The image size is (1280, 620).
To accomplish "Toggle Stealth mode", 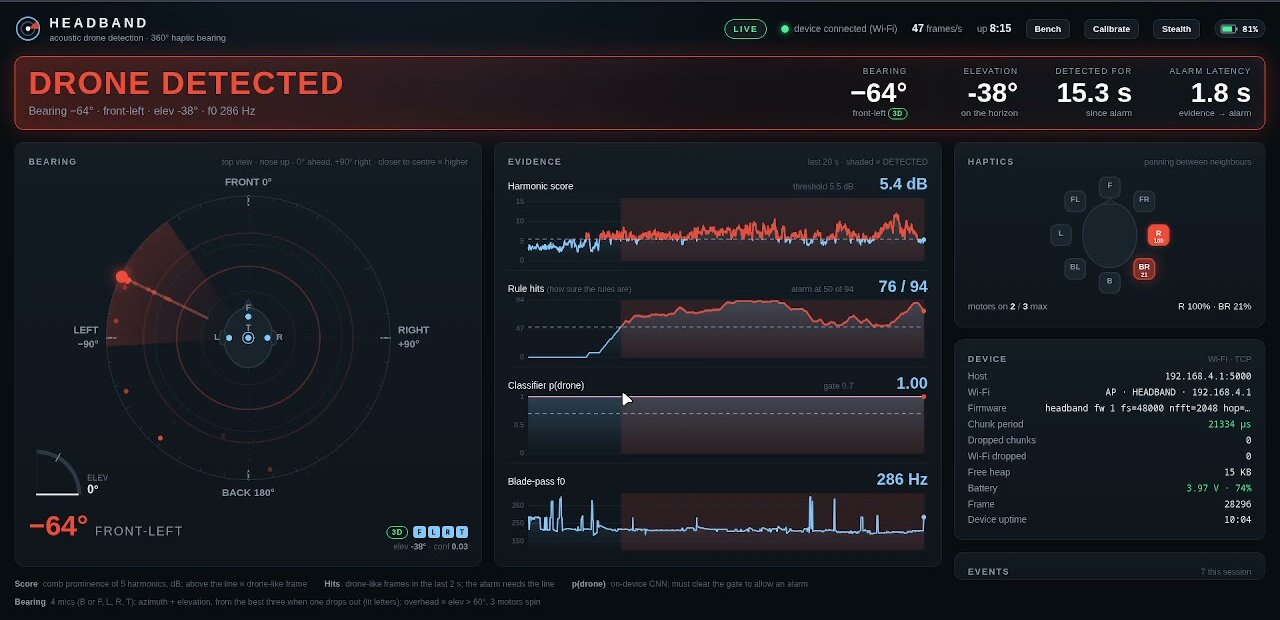I will coord(1176,29).
